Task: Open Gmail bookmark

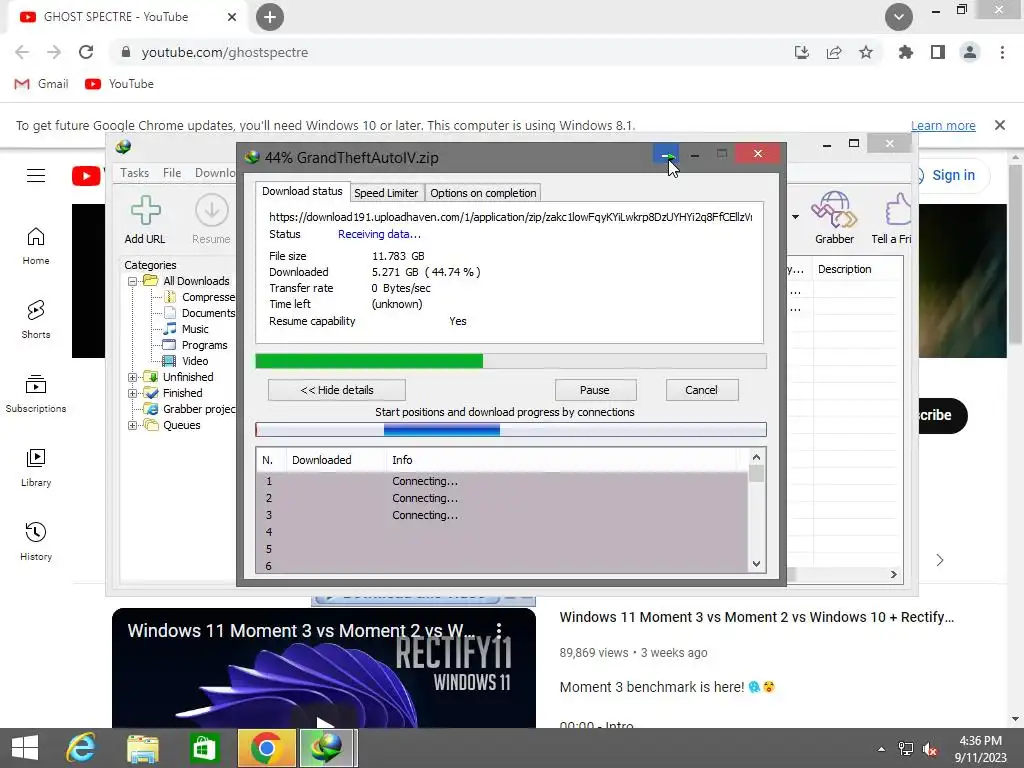Action: [x=41, y=84]
